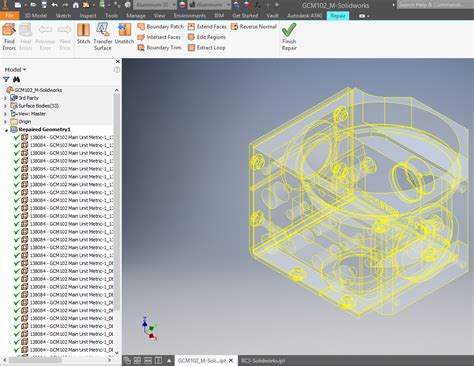Expand the View: Master node
The width and height of the screenshot is (474, 366).
click(x=5, y=114)
